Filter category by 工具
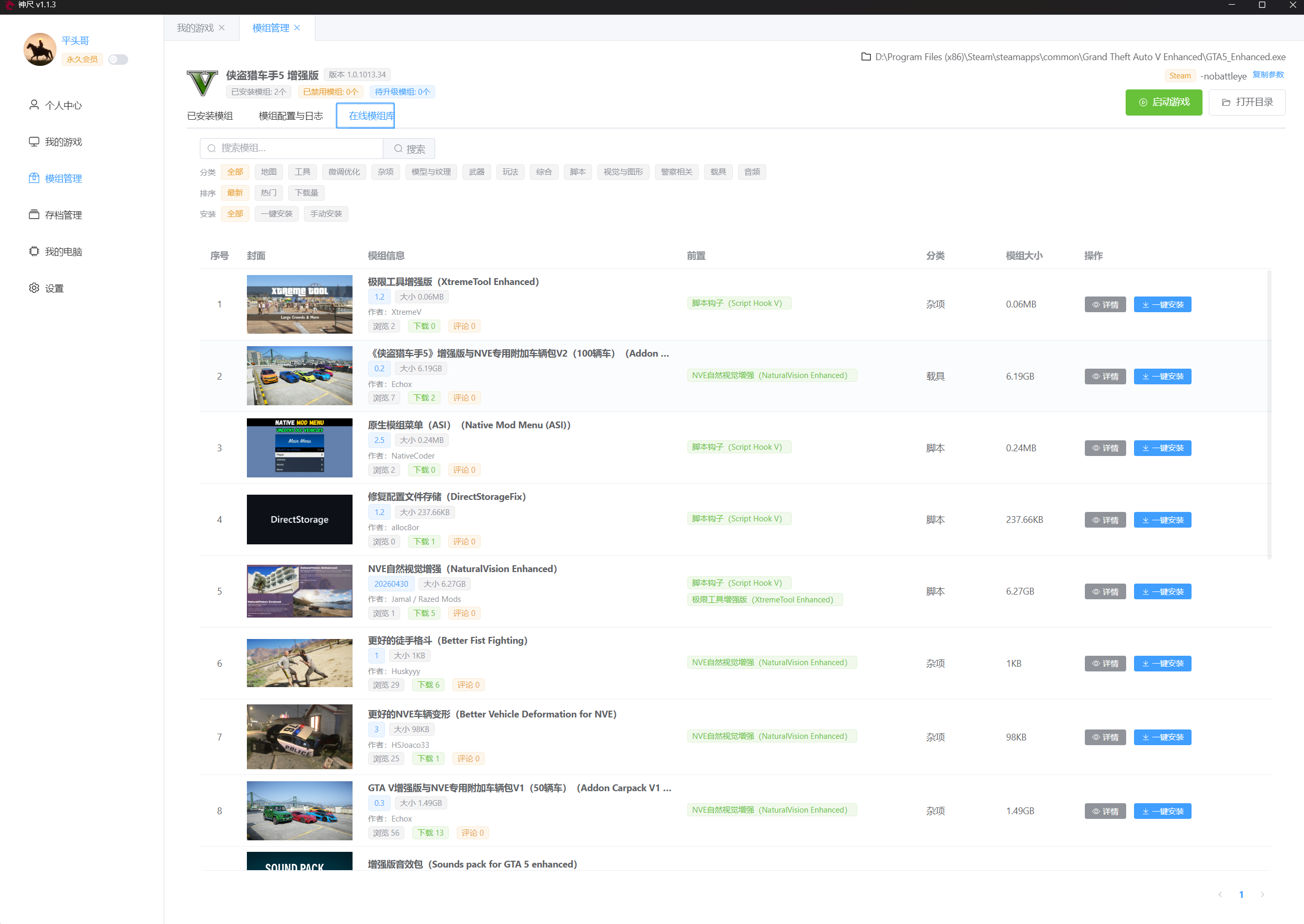This screenshot has height=924, width=1304. click(302, 172)
